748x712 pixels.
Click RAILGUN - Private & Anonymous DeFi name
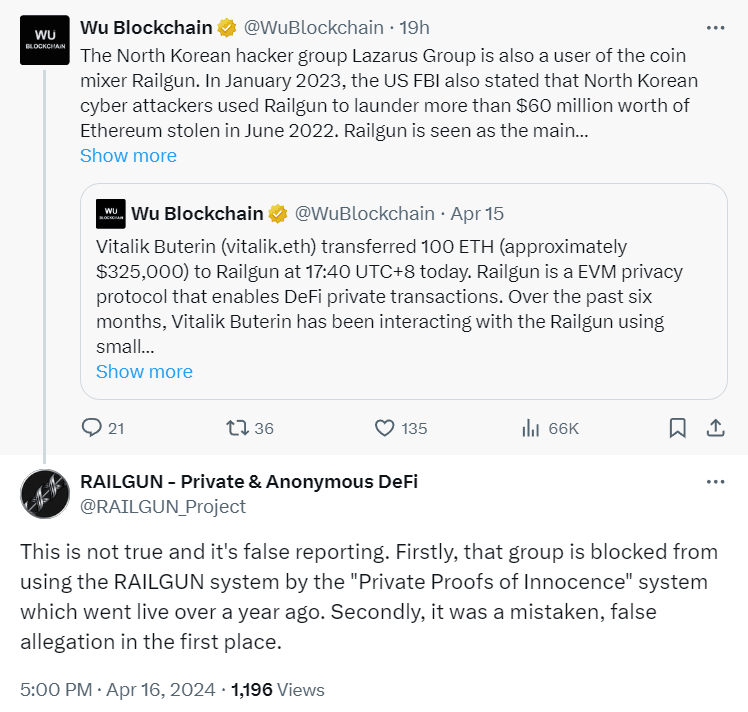(x=249, y=481)
